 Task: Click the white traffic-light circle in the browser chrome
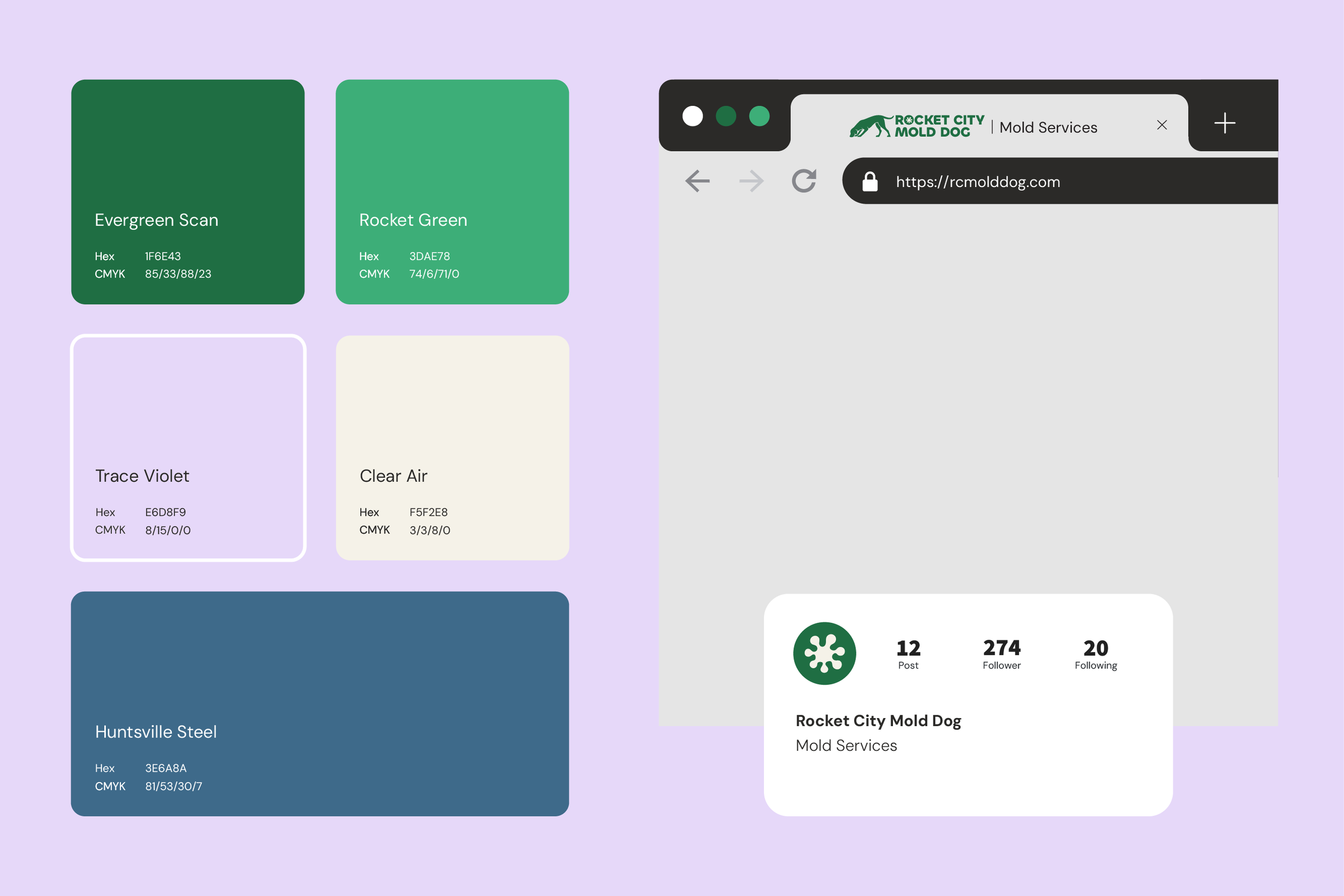click(692, 116)
